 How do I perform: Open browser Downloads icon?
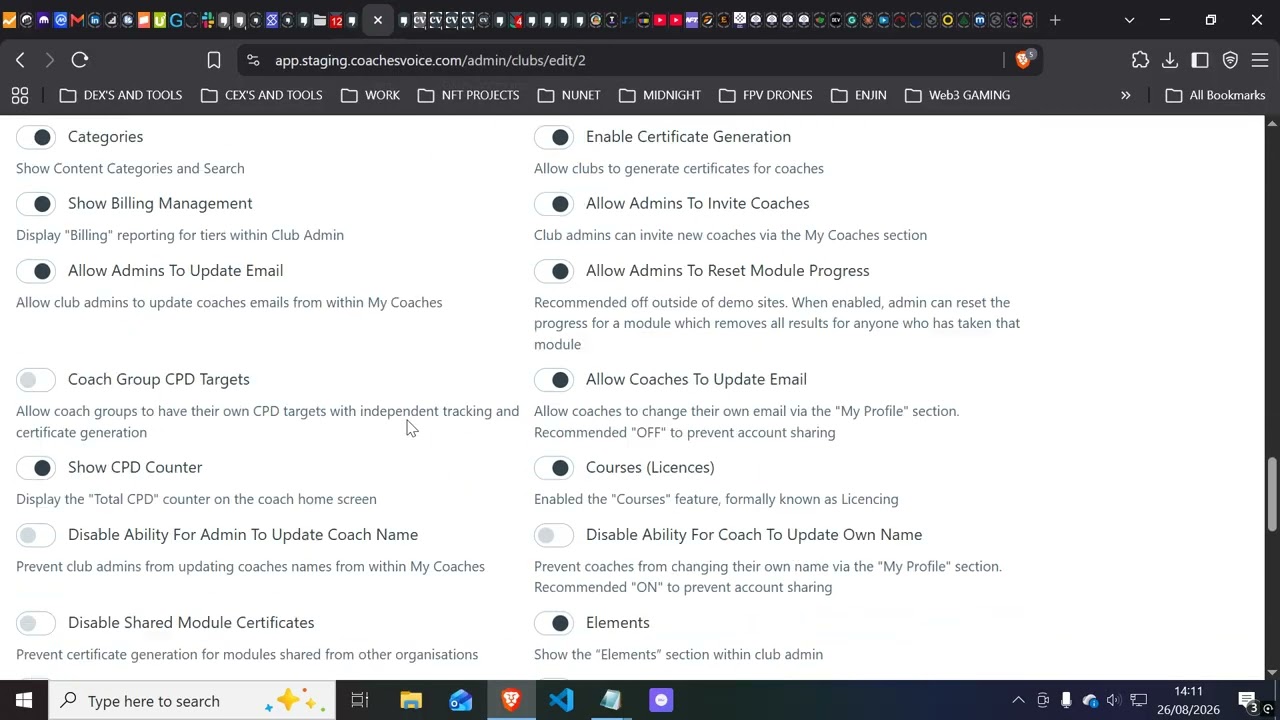tap(1170, 60)
